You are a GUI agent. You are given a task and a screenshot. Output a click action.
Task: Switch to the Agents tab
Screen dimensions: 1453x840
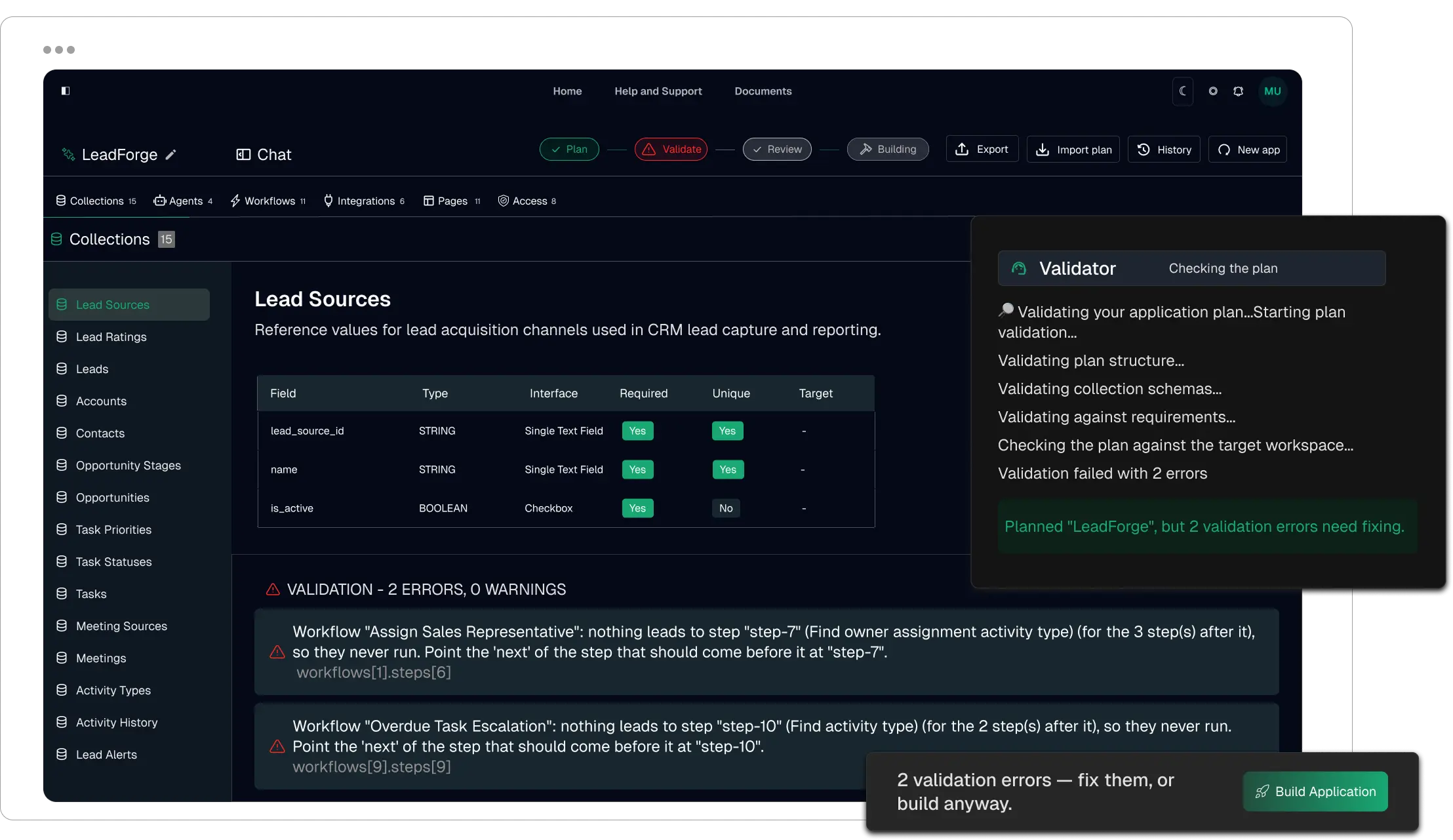tap(183, 201)
